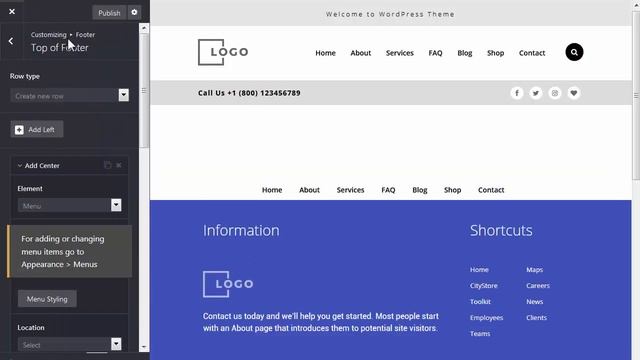Image resolution: width=640 pixels, height=360 pixels.
Task: Click the Call Us phone number text
Action: tap(249, 93)
